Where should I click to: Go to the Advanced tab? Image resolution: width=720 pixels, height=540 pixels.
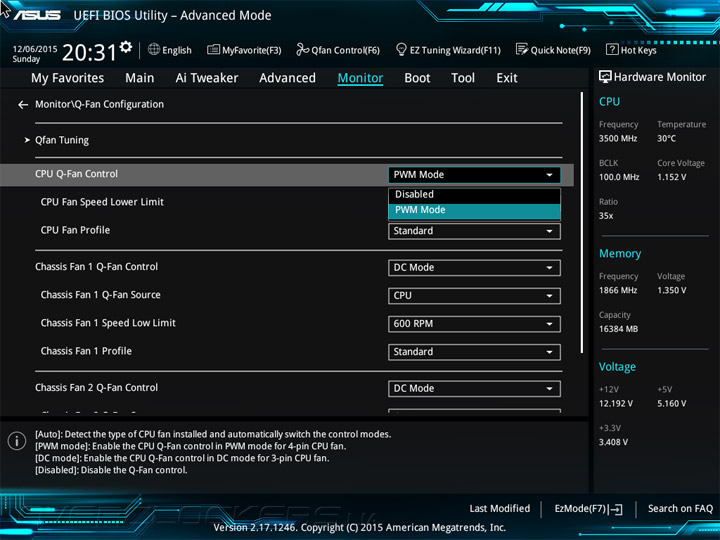pos(287,78)
